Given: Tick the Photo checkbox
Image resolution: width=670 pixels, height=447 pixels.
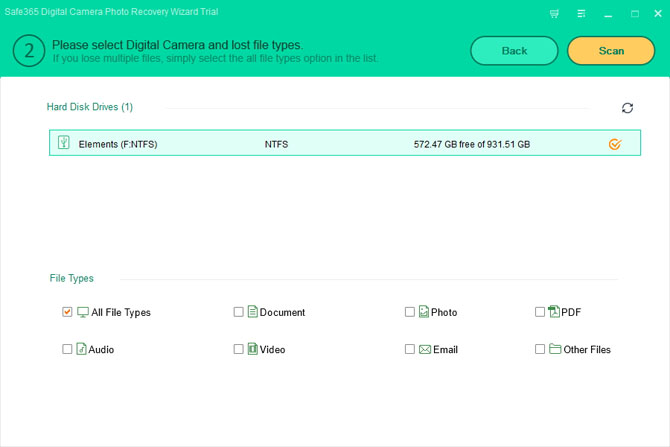Looking at the screenshot, I should pyautogui.click(x=409, y=312).
